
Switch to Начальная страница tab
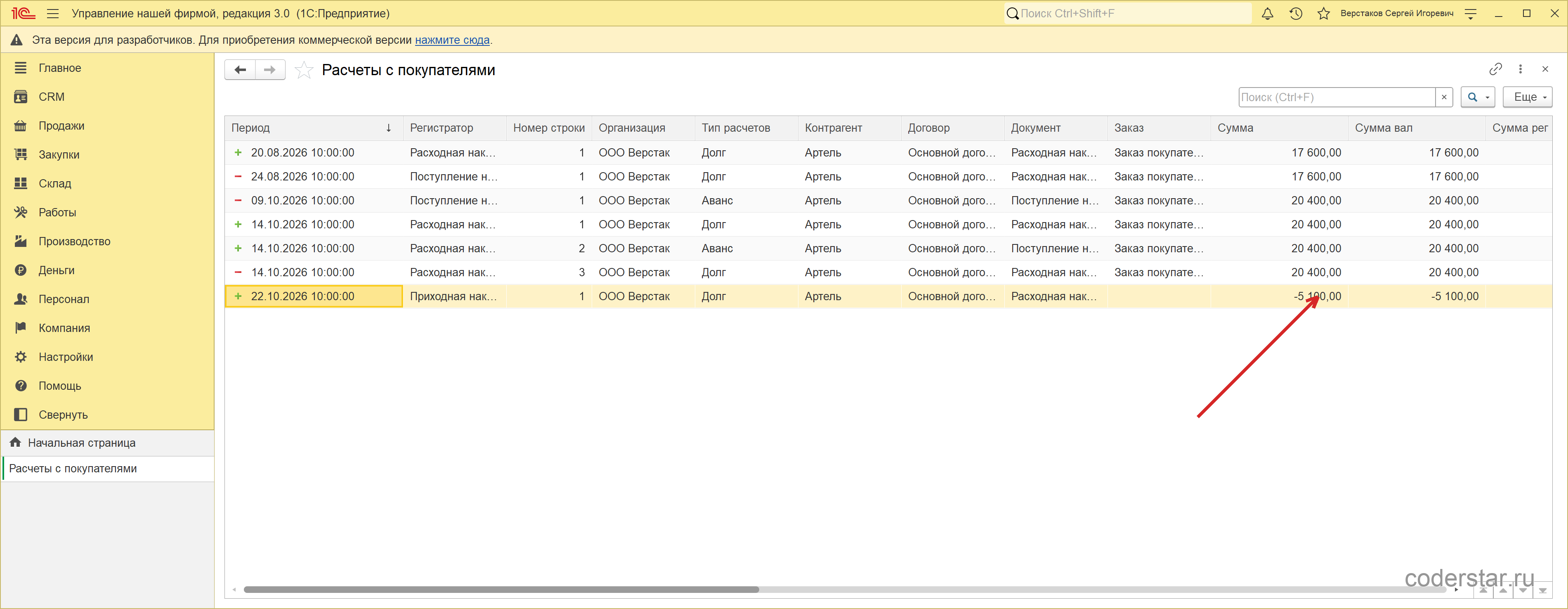(107, 443)
